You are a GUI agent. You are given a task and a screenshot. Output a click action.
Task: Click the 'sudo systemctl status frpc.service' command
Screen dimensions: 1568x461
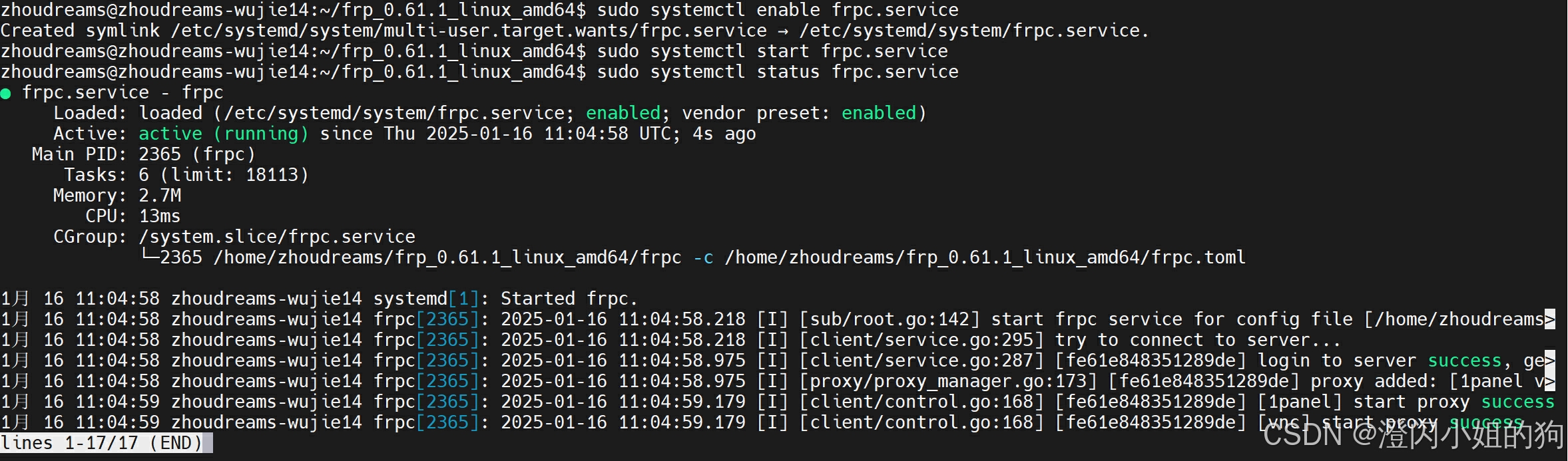(x=778, y=72)
